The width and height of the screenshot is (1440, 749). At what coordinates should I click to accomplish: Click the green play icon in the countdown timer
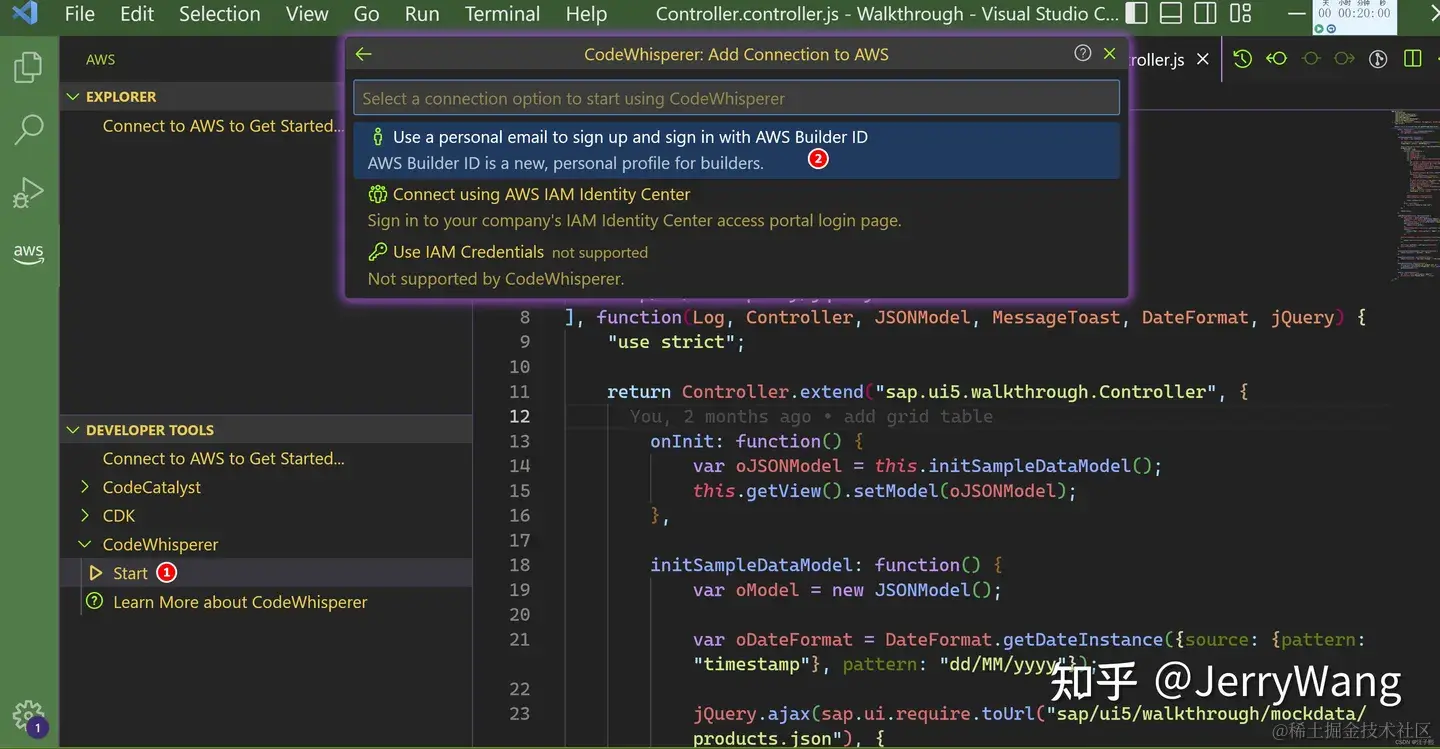(1318, 29)
